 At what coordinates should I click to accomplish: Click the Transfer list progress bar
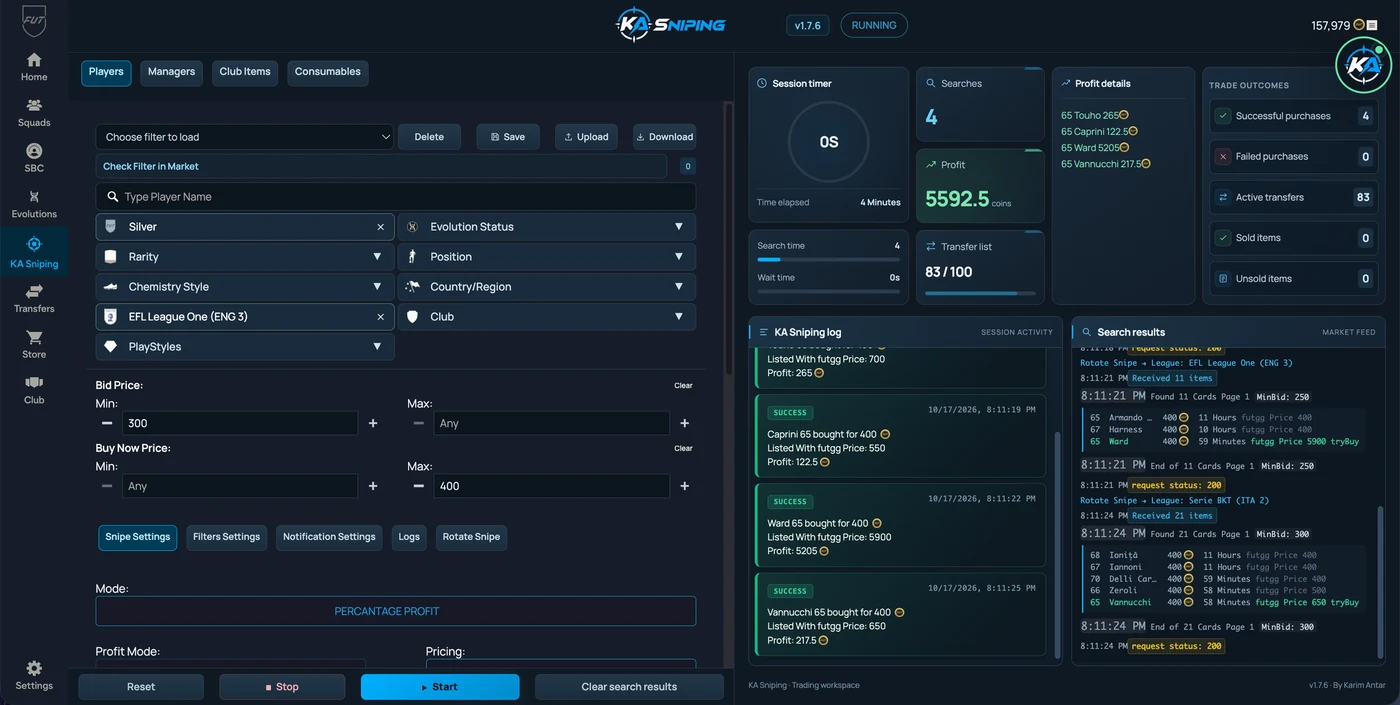coord(980,293)
